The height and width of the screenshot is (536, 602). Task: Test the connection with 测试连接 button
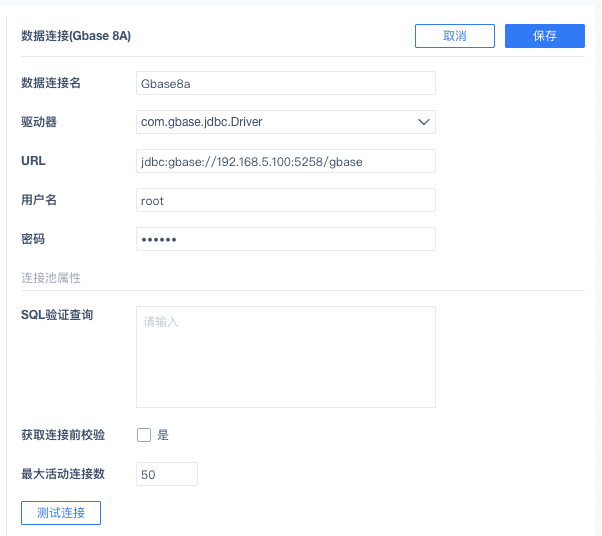click(x=61, y=513)
